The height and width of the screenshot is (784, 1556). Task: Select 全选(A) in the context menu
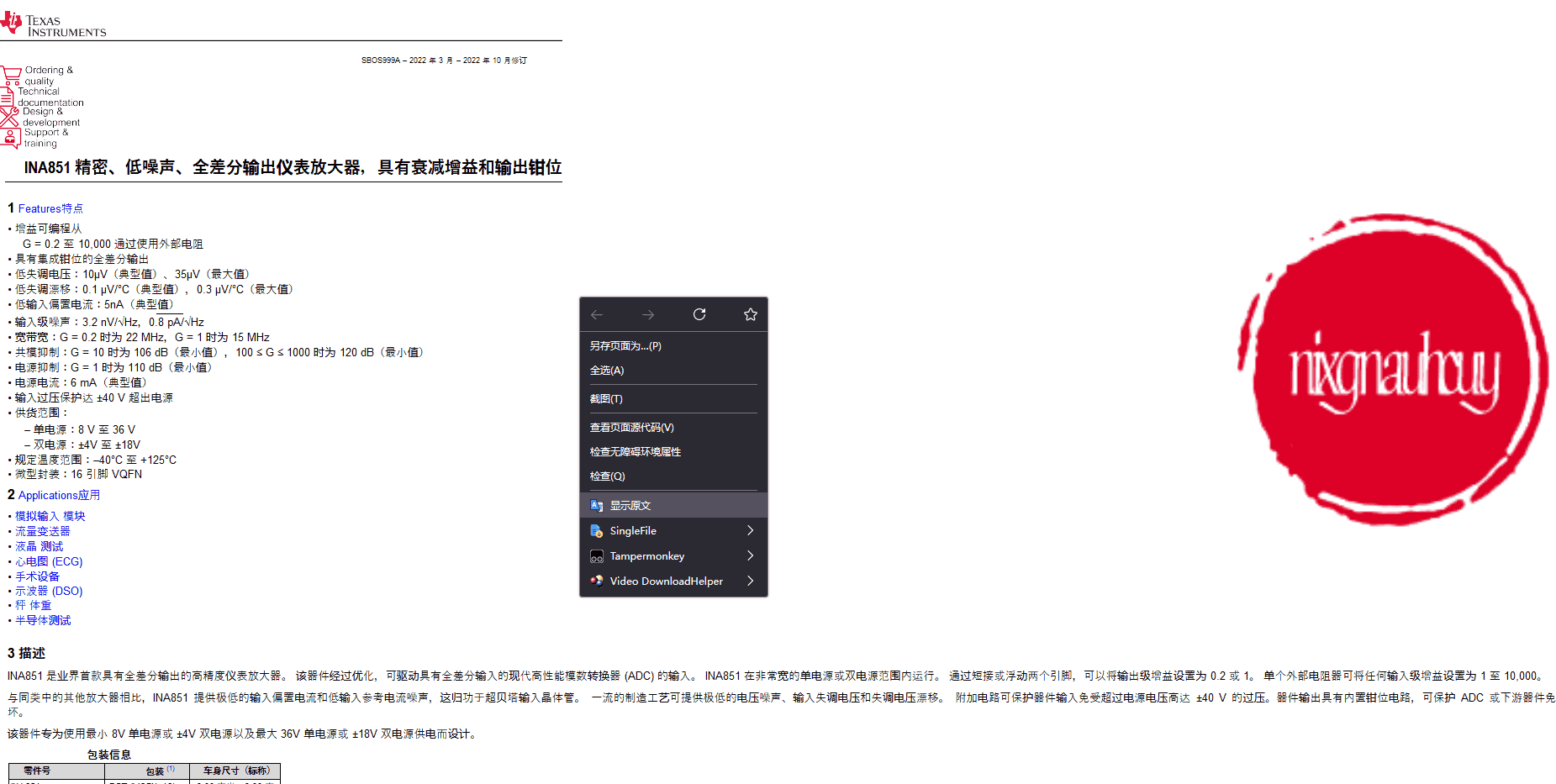673,371
